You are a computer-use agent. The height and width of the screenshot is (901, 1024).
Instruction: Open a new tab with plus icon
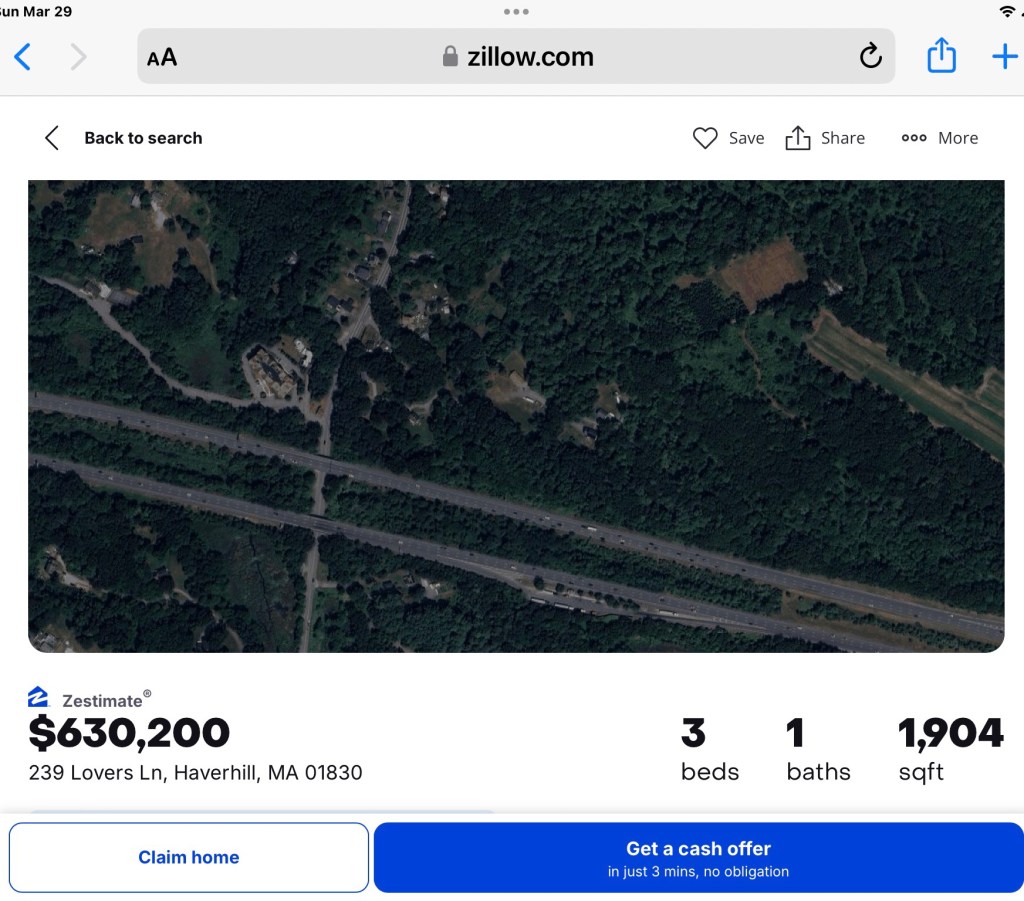[x=1004, y=56]
